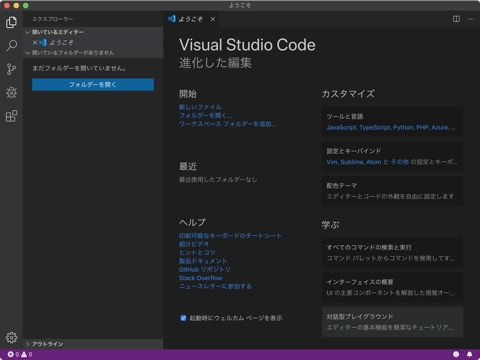Toggle 起動時にウェルカムページを表示 checkbox
This screenshot has height=360, width=480.
pyautogui.click(x=183, y=318)
